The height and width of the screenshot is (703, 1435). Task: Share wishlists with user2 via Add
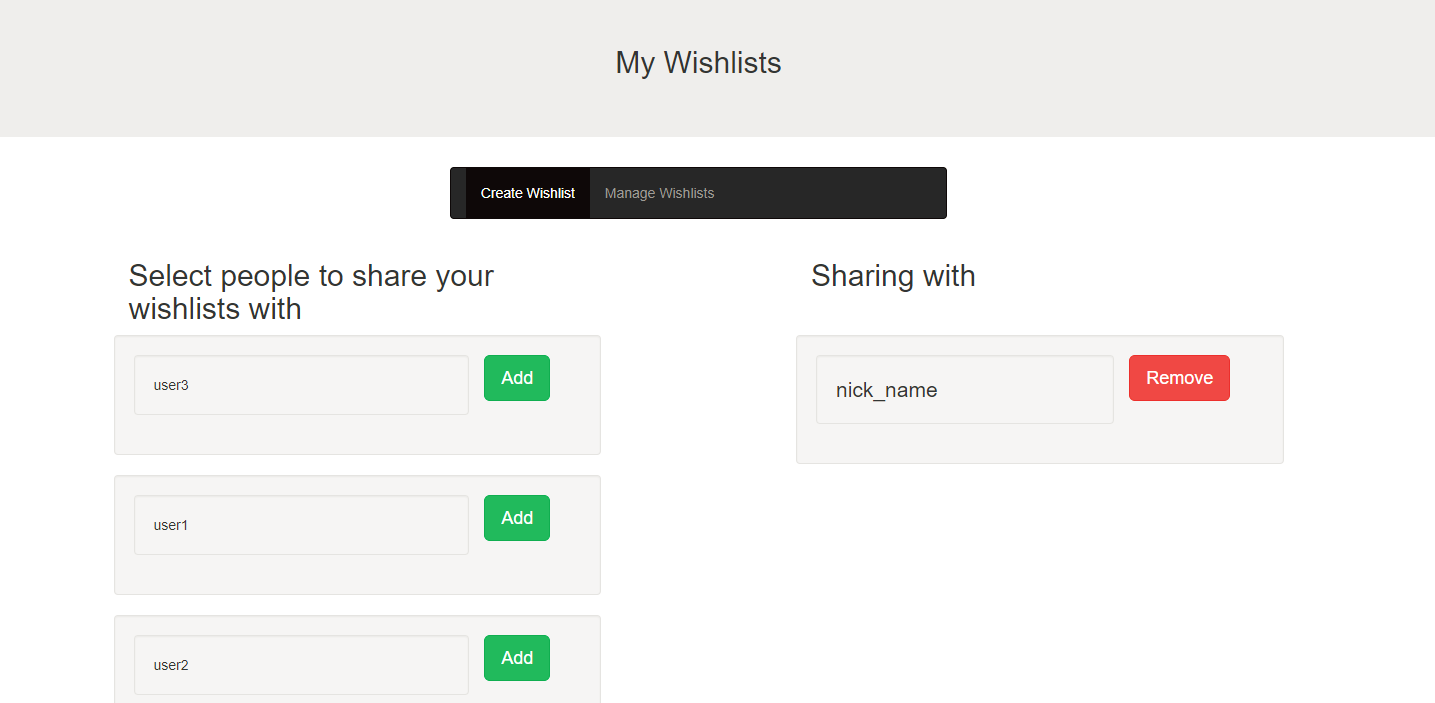517,658
